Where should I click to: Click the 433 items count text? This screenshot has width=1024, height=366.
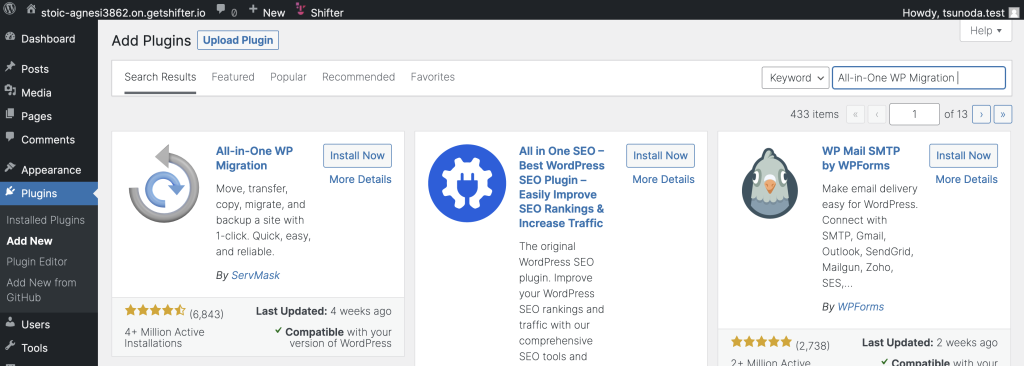click(814, 114)
